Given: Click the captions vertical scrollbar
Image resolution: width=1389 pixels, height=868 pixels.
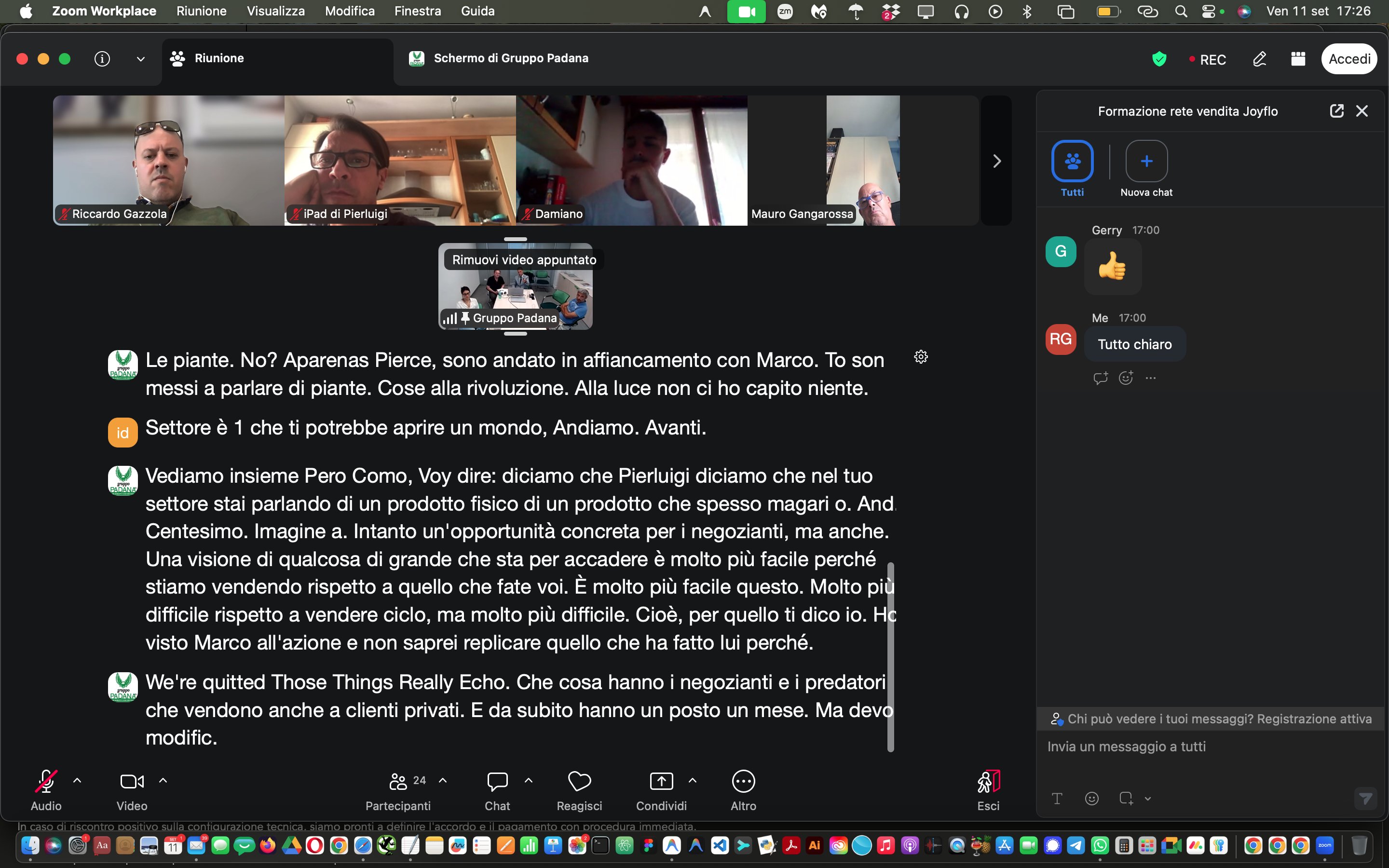Looking at the screenshot, I should tap(891, 656).
